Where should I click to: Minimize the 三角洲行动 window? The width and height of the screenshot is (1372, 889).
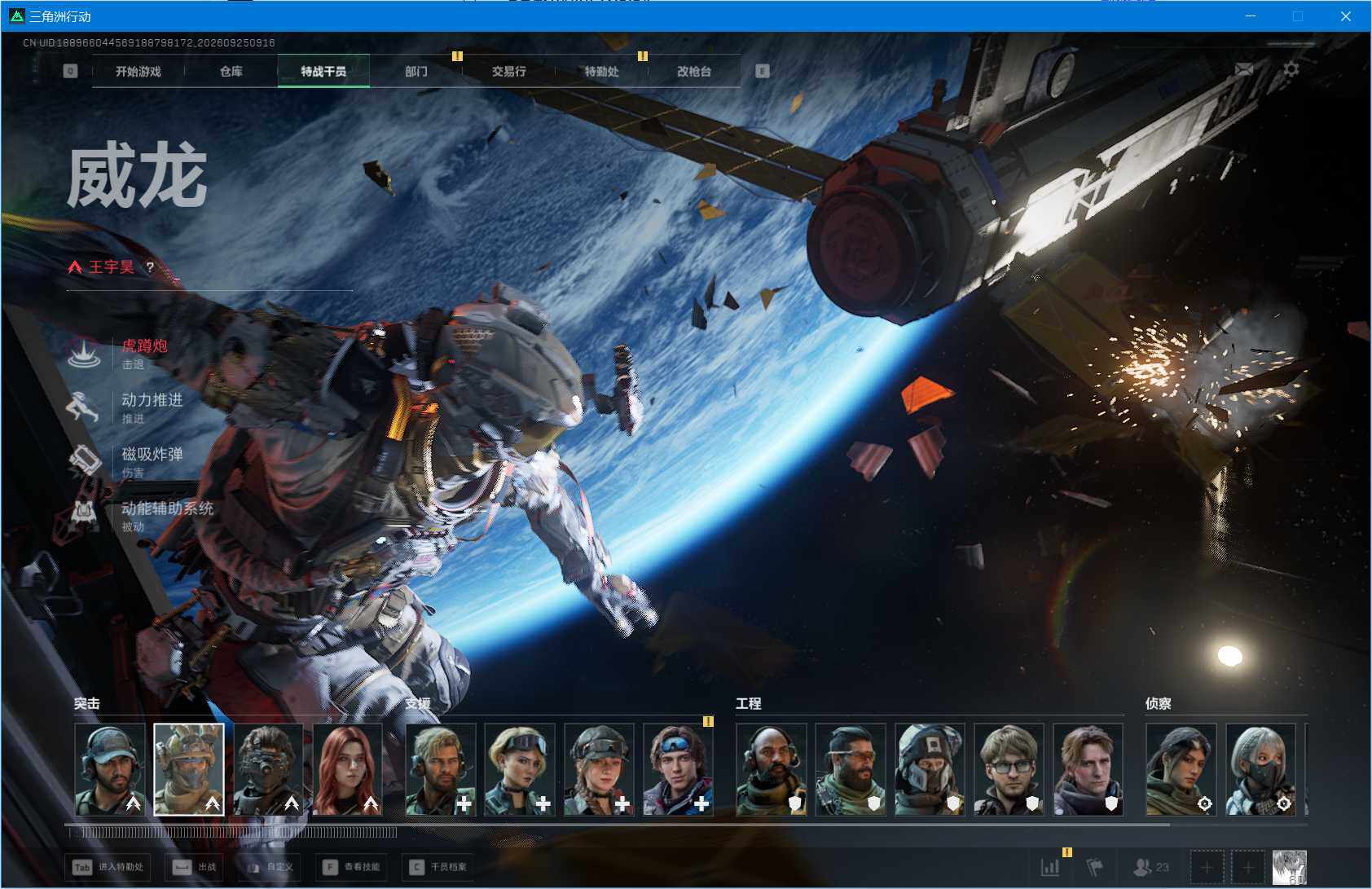(1251, 16)
